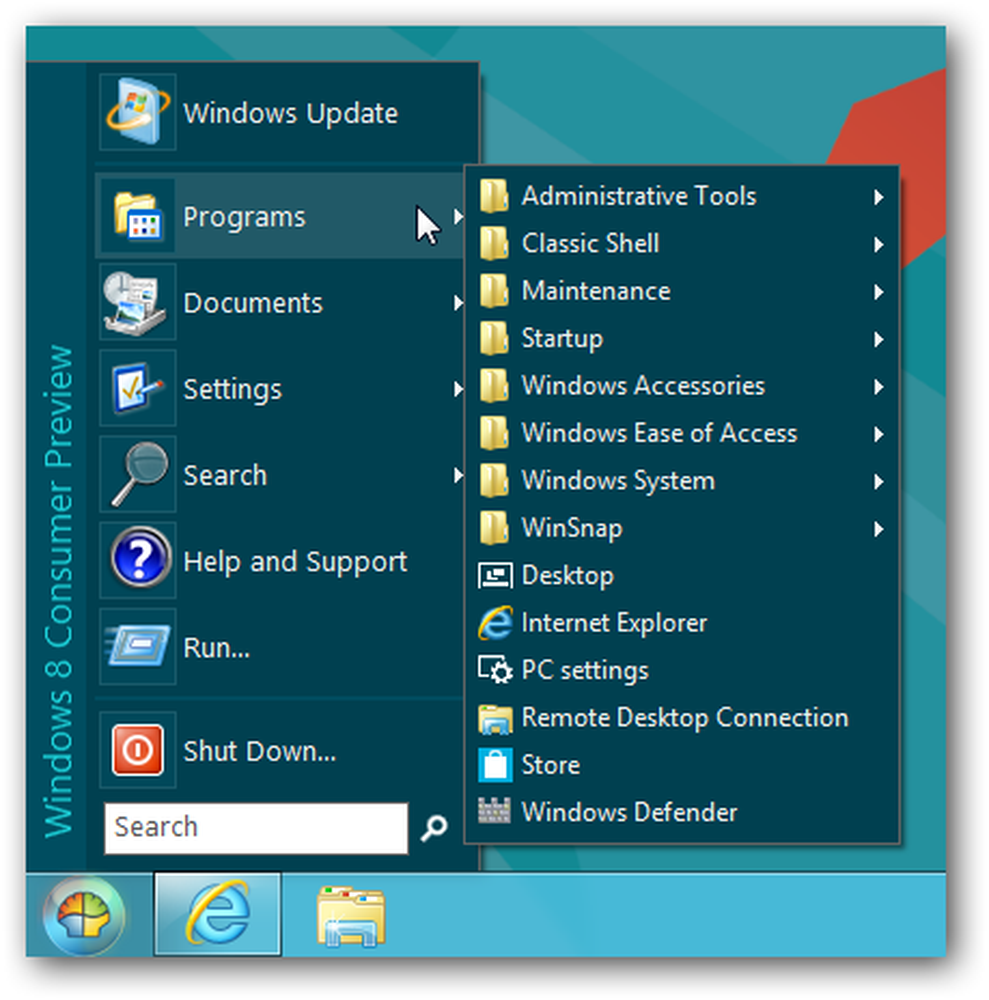Screen dimensions: 989x1000
Task: Expand the Maintenance submenu arrow
Action: [879, 292]
